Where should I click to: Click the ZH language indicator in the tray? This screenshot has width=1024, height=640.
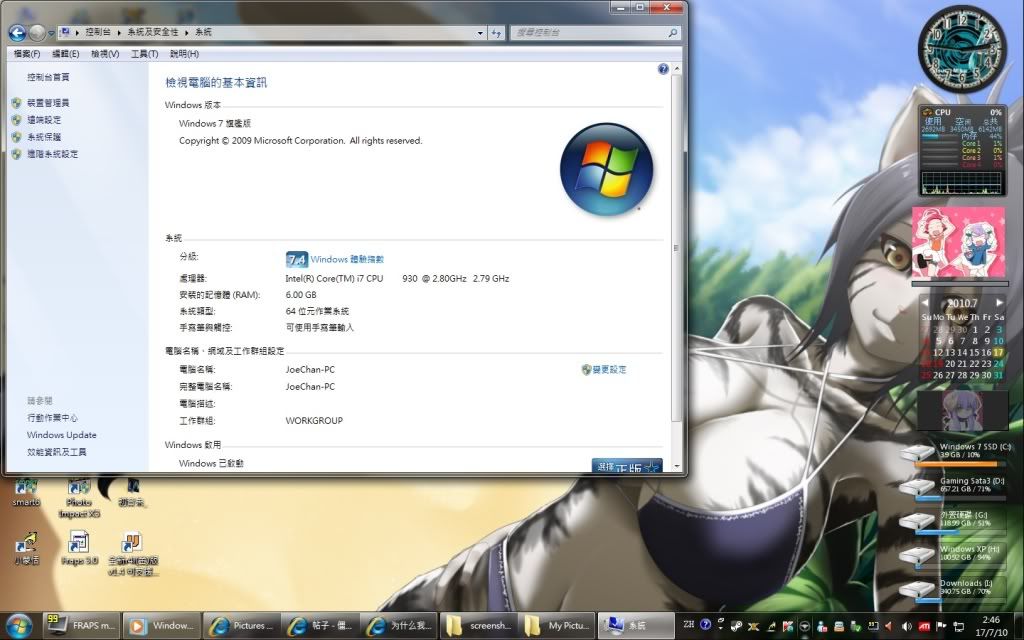688,624
